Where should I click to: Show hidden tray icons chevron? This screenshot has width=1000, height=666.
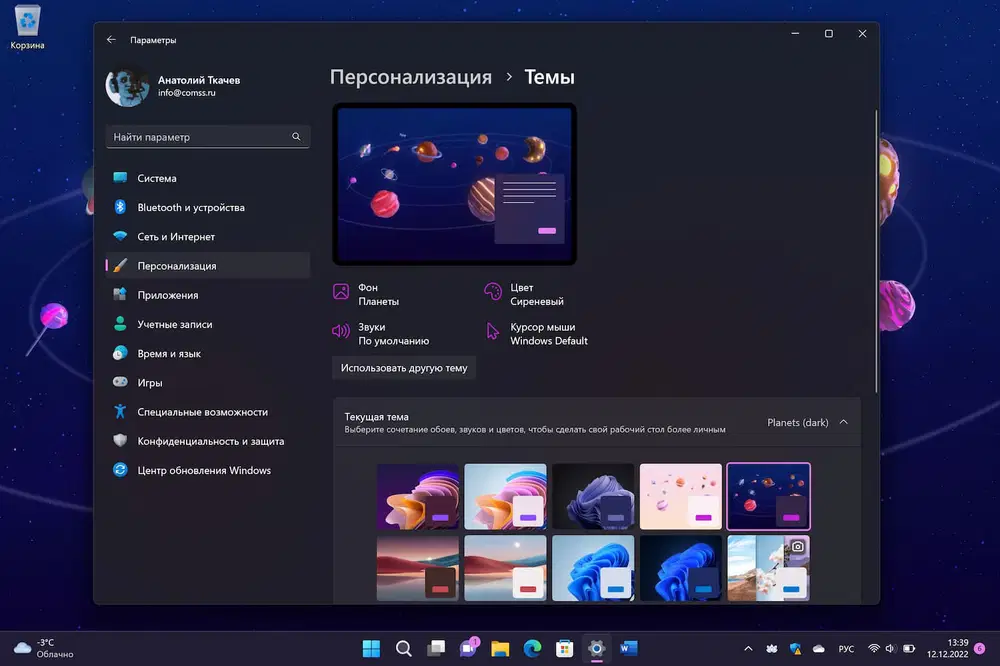pyautogui.click(x=748, y=649)
